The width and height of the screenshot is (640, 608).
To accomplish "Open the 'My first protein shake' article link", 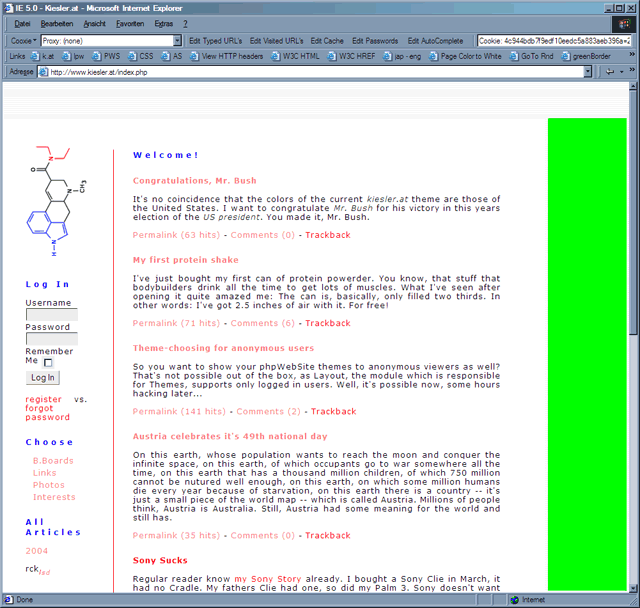I will [x=181, y=260].
